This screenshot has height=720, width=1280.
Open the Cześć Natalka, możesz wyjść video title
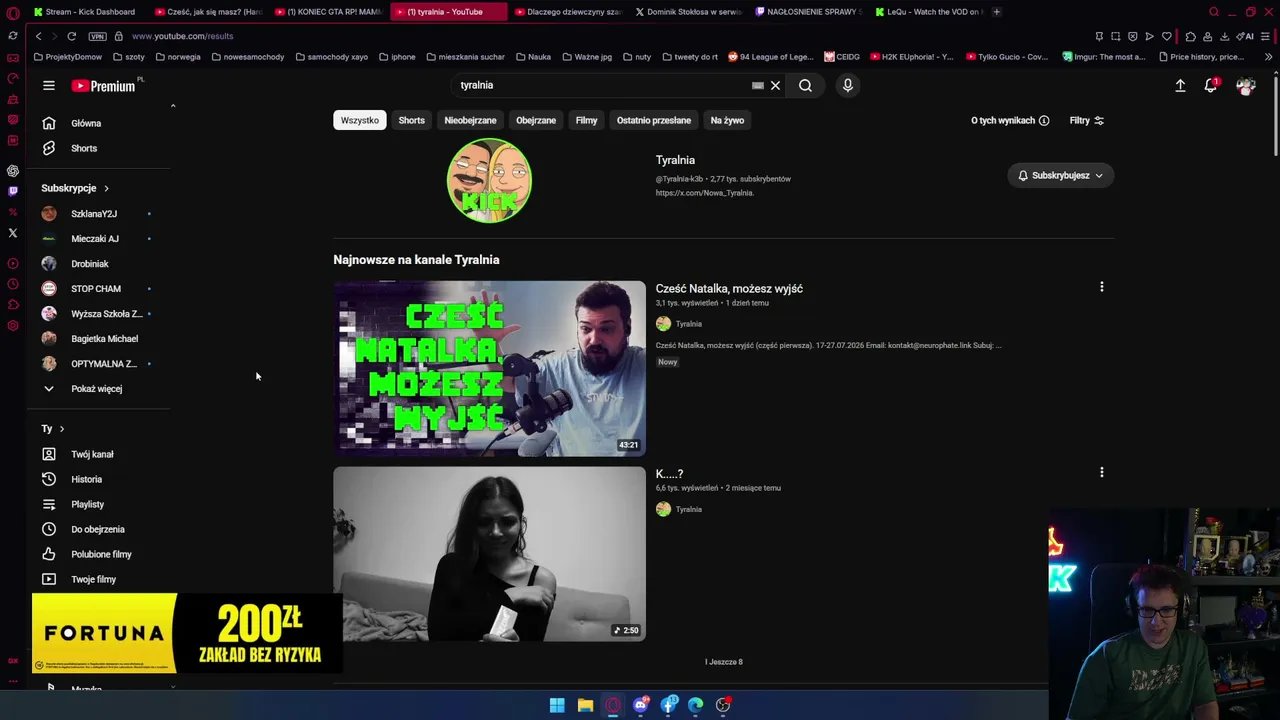(x=729, y=288)
